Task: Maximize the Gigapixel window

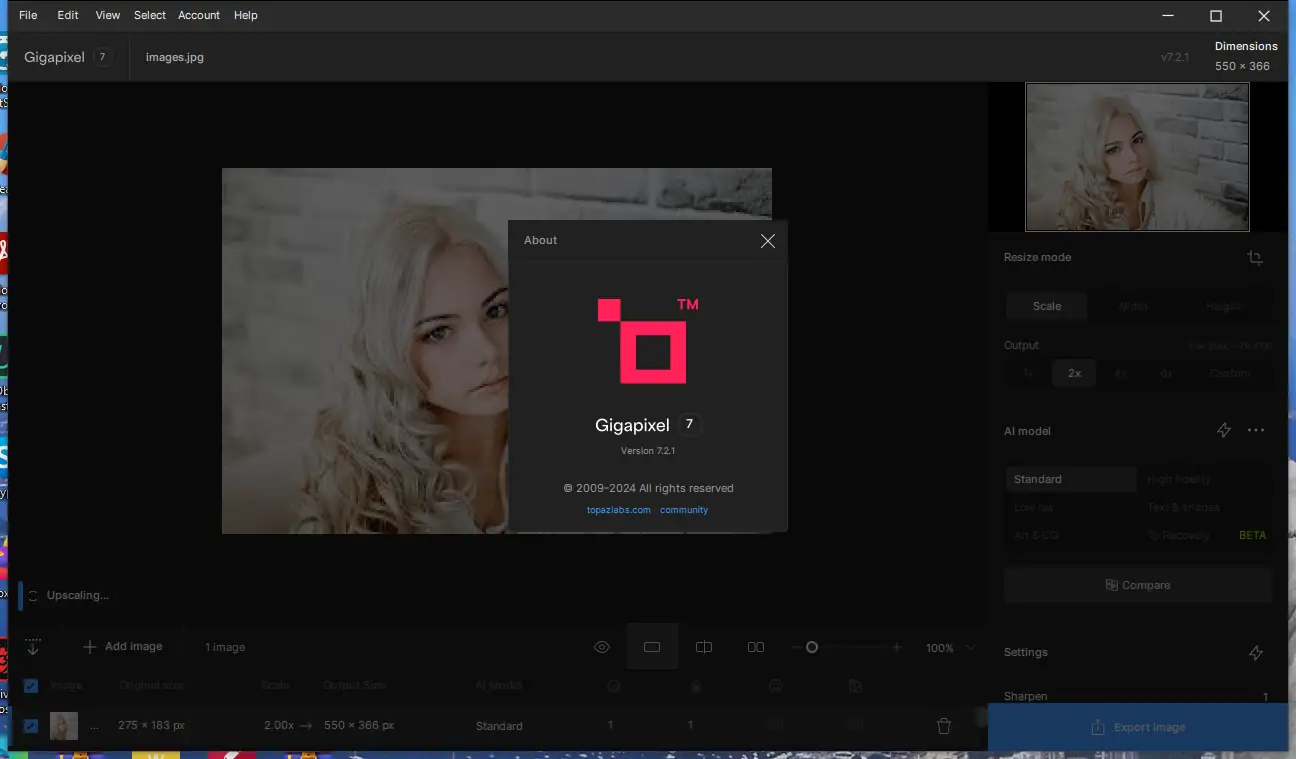Action: (1216, 15)
